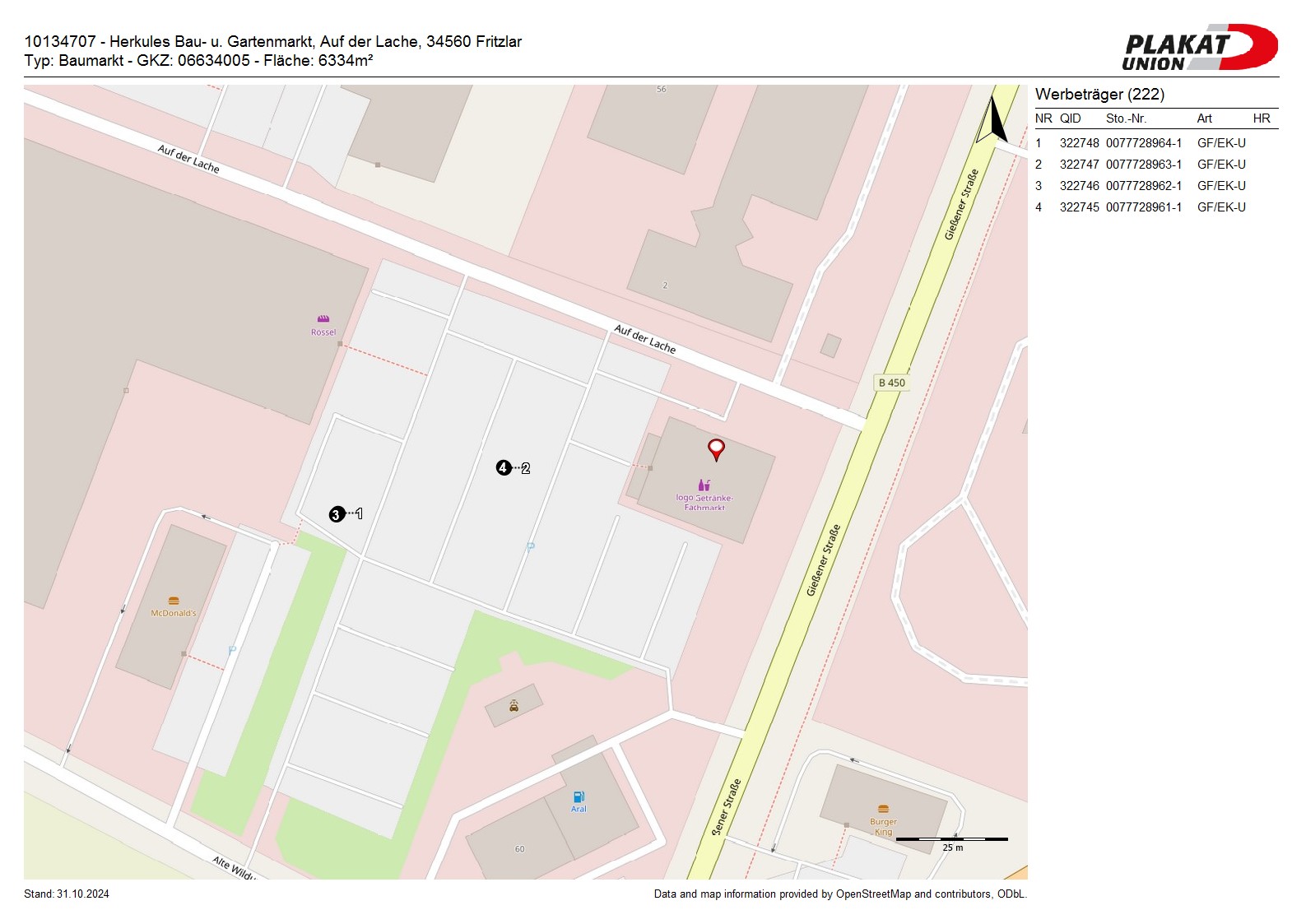
Task: Click the Aral fuel station icon
Action: tap(579, 796)
